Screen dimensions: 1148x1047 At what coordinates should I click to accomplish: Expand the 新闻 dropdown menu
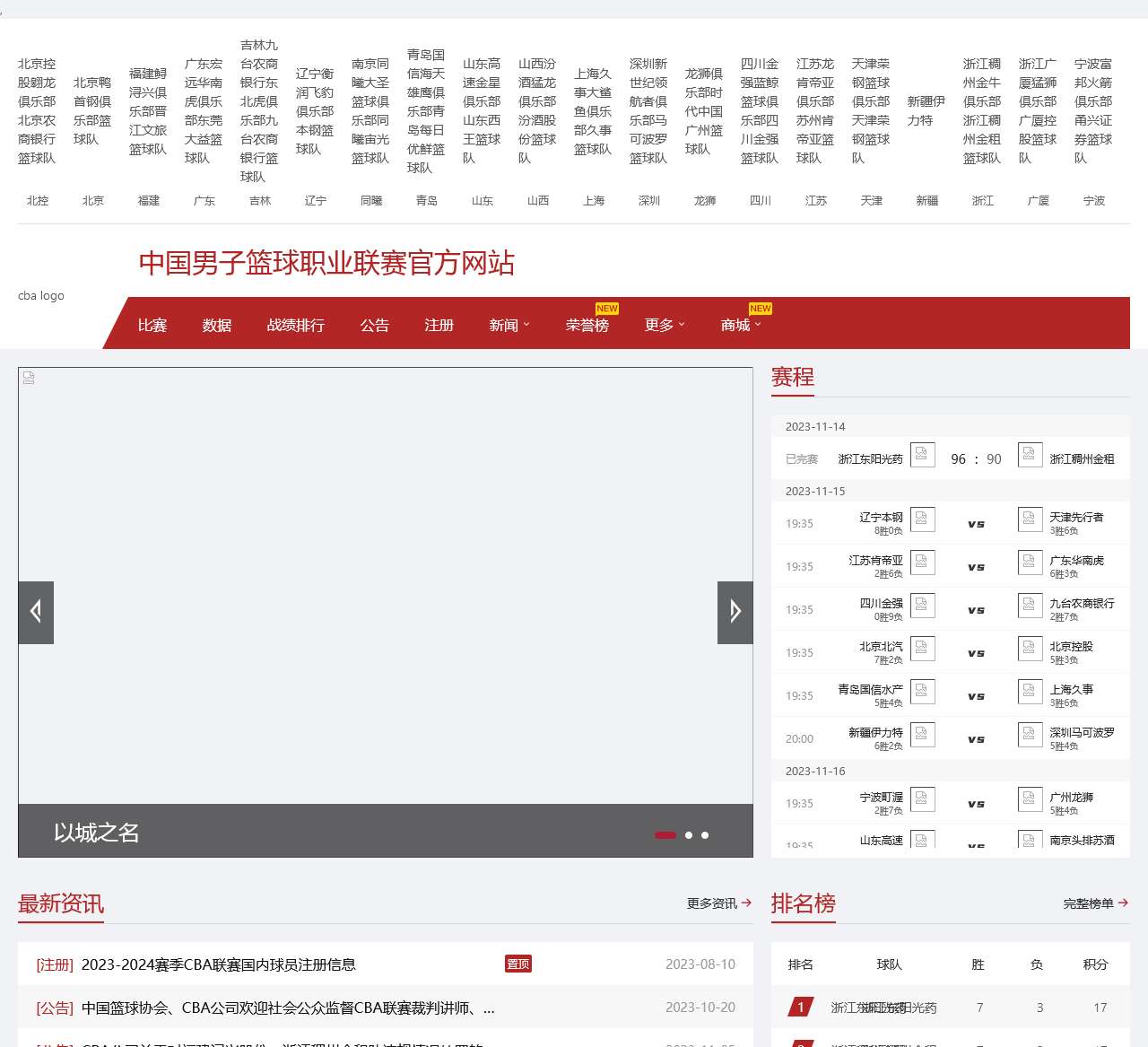[x=509, y=325]
